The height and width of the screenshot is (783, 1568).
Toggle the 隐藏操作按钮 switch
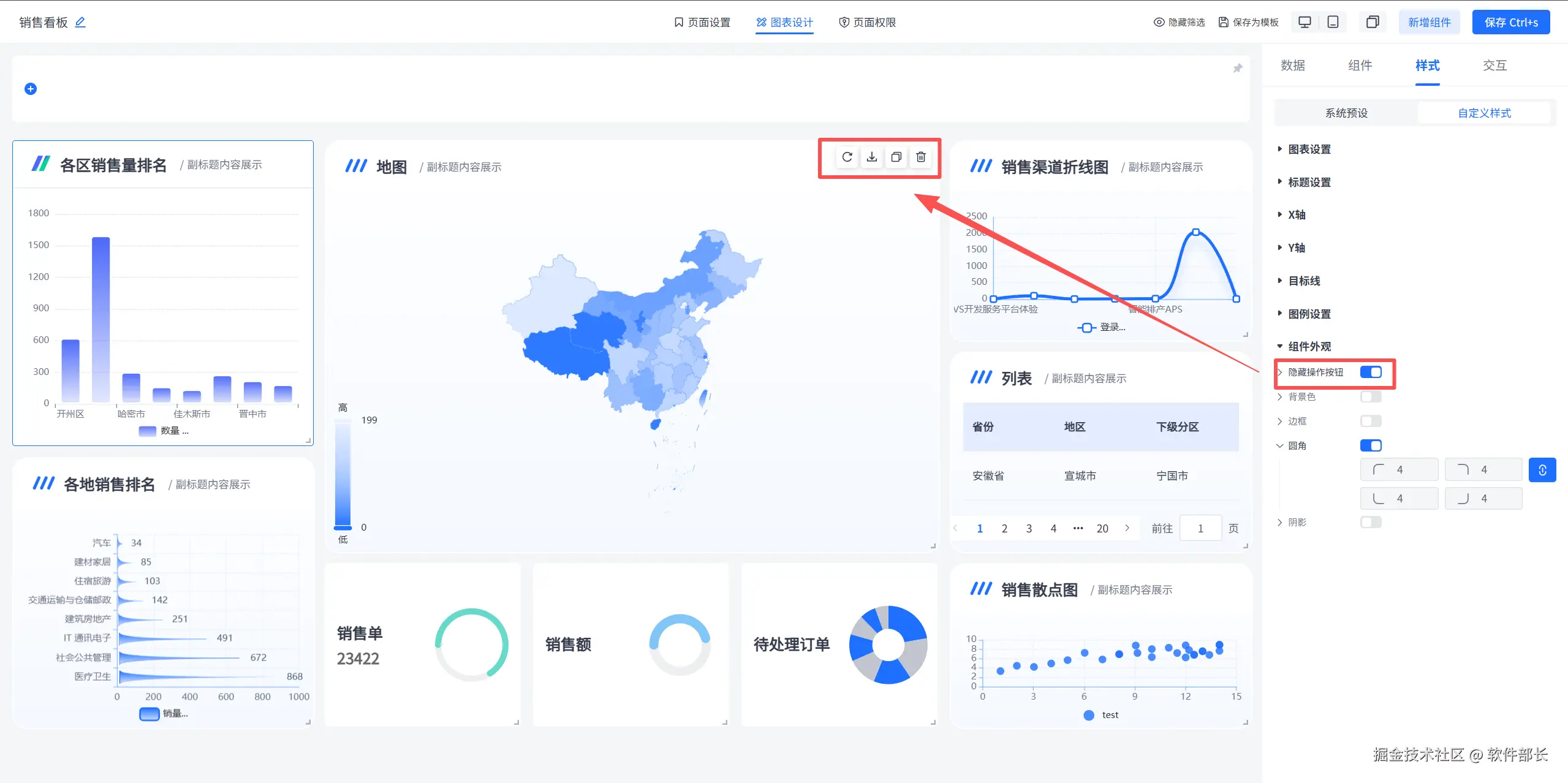[1370, 372]
